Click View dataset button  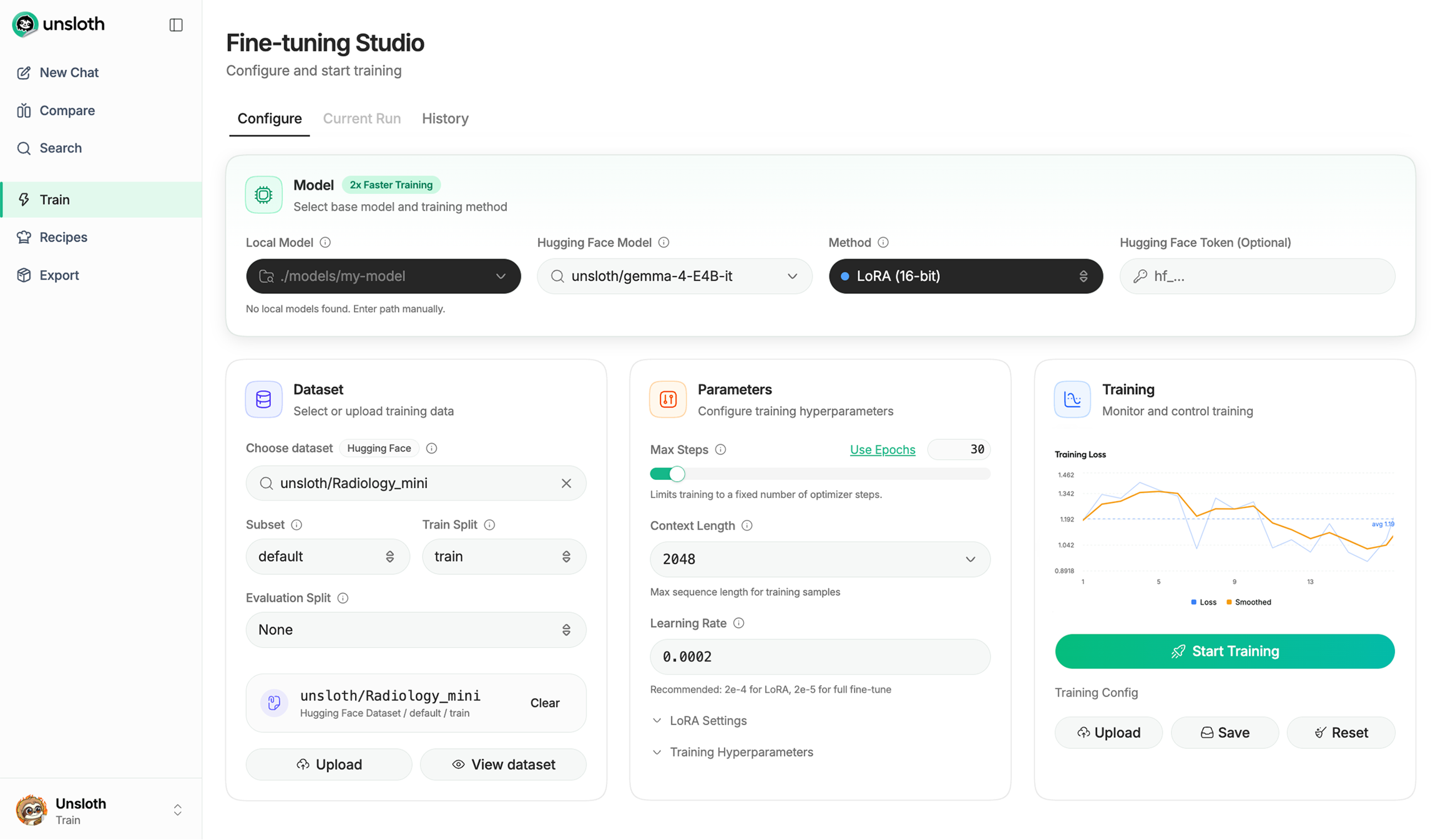tap(503, 764)
